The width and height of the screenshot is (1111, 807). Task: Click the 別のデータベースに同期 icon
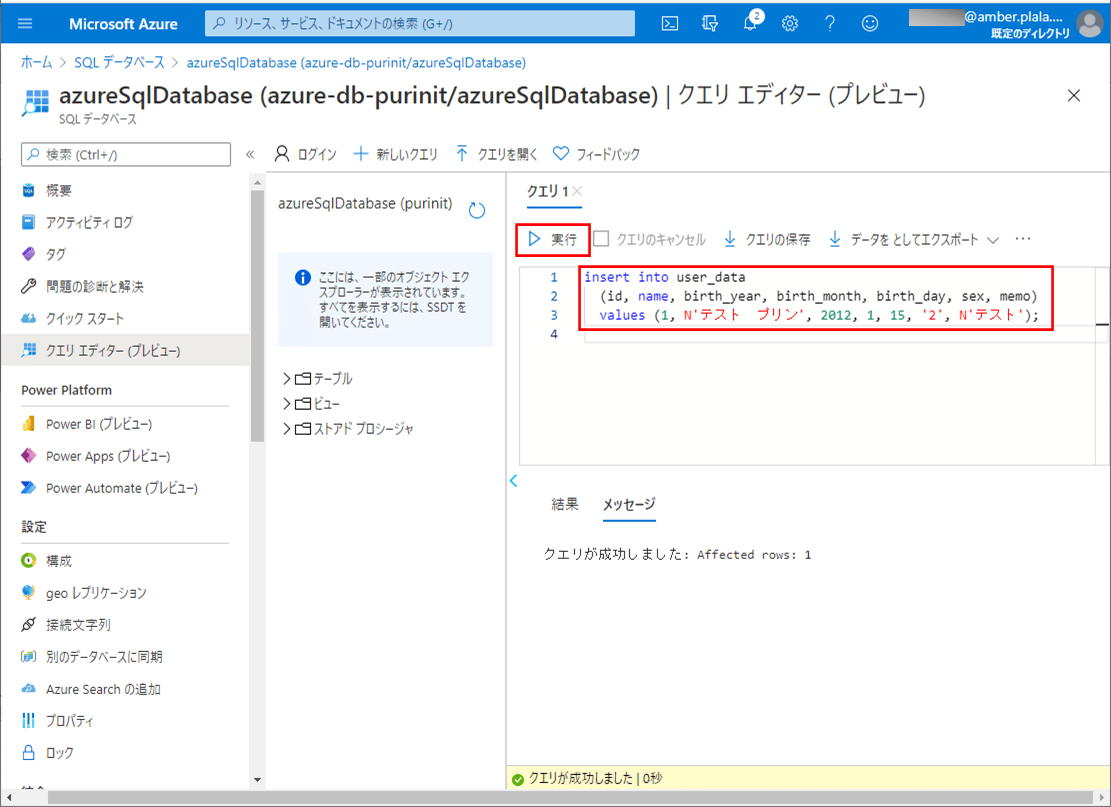(x=28, y=657)
